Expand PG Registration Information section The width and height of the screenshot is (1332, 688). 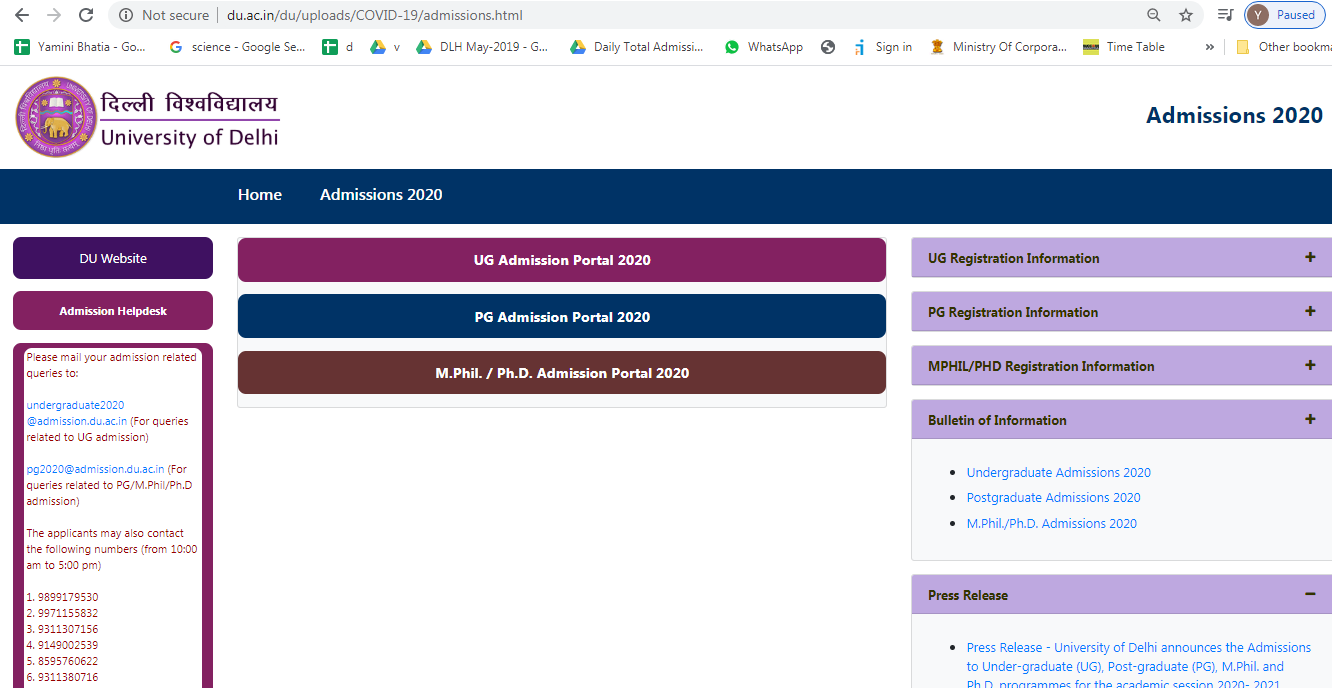(1121, 312)
